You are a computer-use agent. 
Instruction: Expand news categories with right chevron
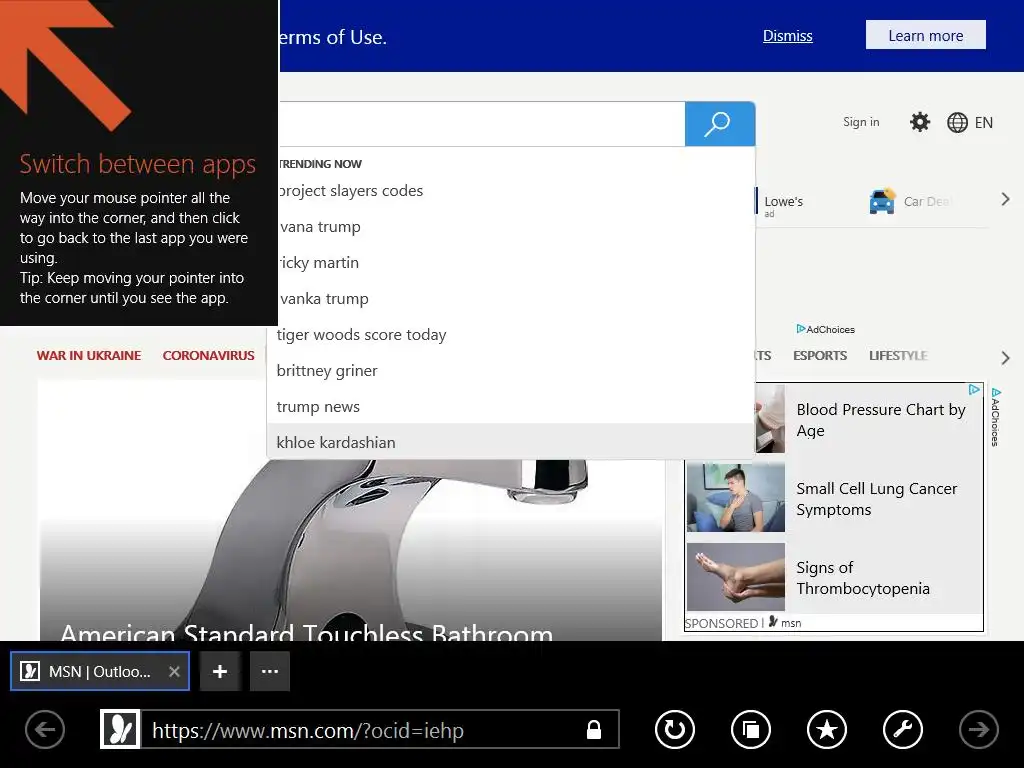point(1006,358)
